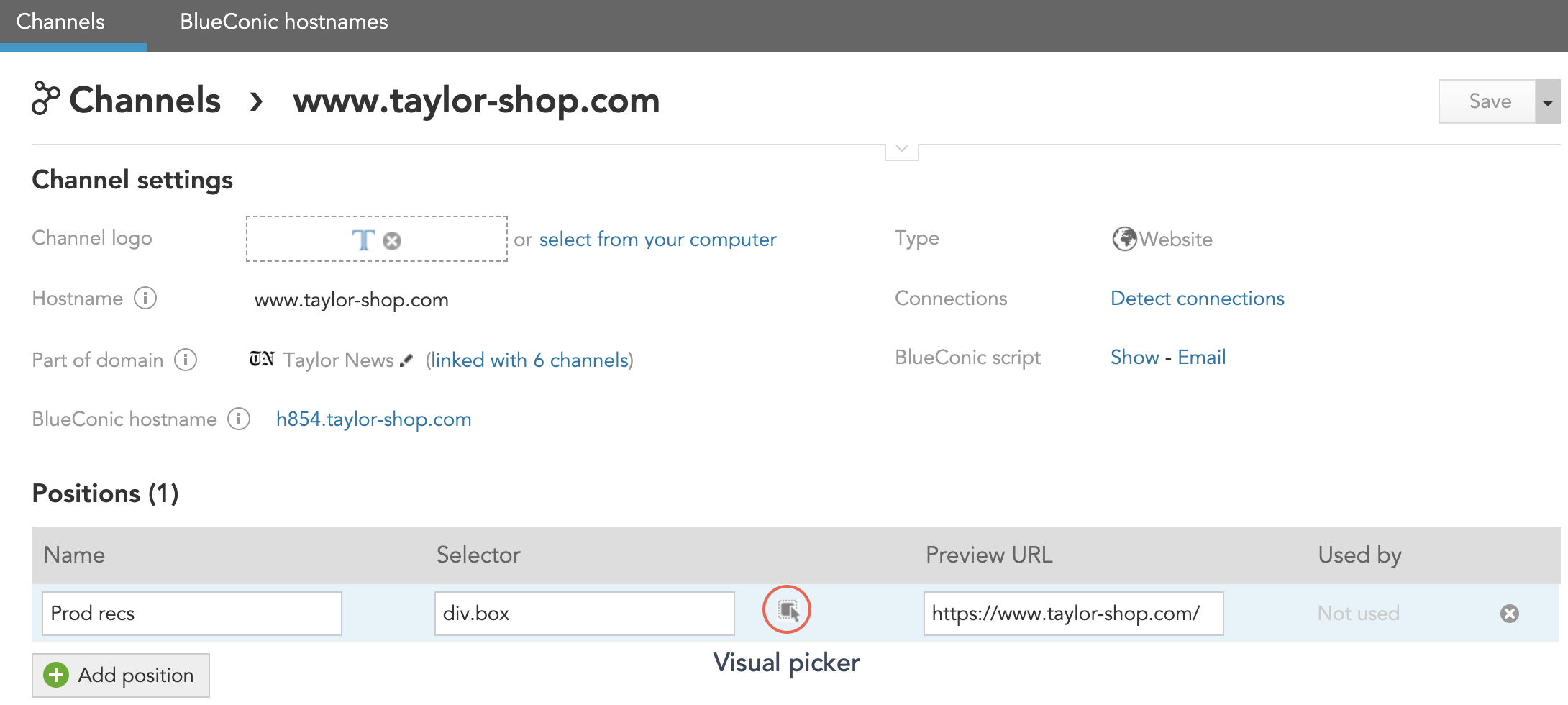
Task: Click the Used by column header
Action: pos(1359,555)
